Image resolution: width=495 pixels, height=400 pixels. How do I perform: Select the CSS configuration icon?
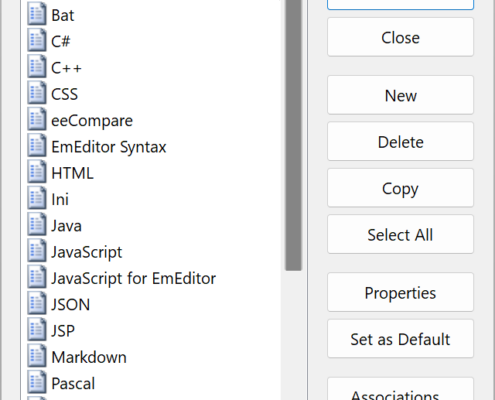pyautogui.click(x=37, y=93)
